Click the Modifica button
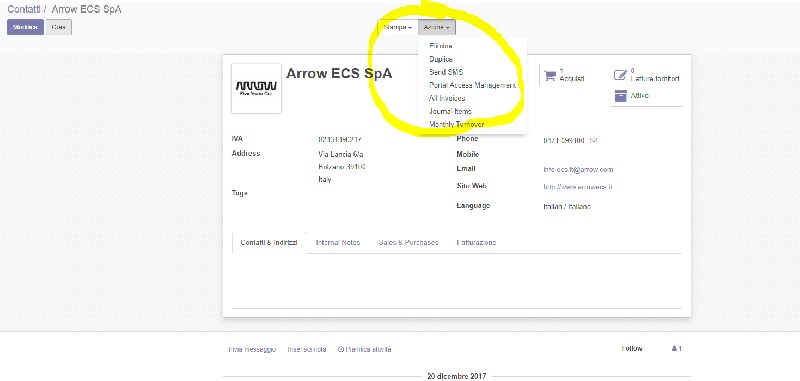 [x=26, y=28]
